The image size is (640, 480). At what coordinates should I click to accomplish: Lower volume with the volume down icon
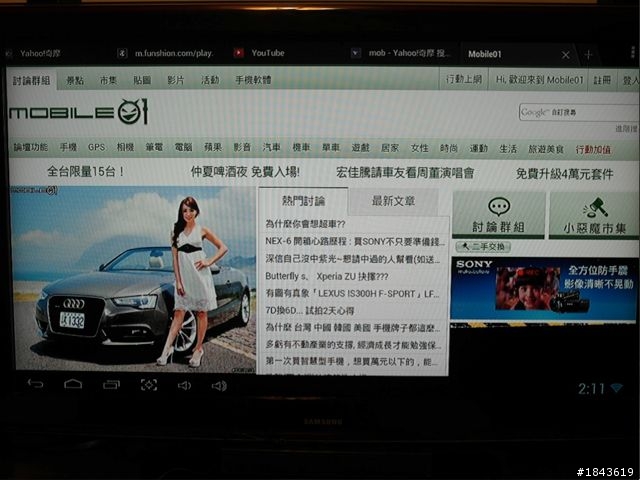(184, 385)
